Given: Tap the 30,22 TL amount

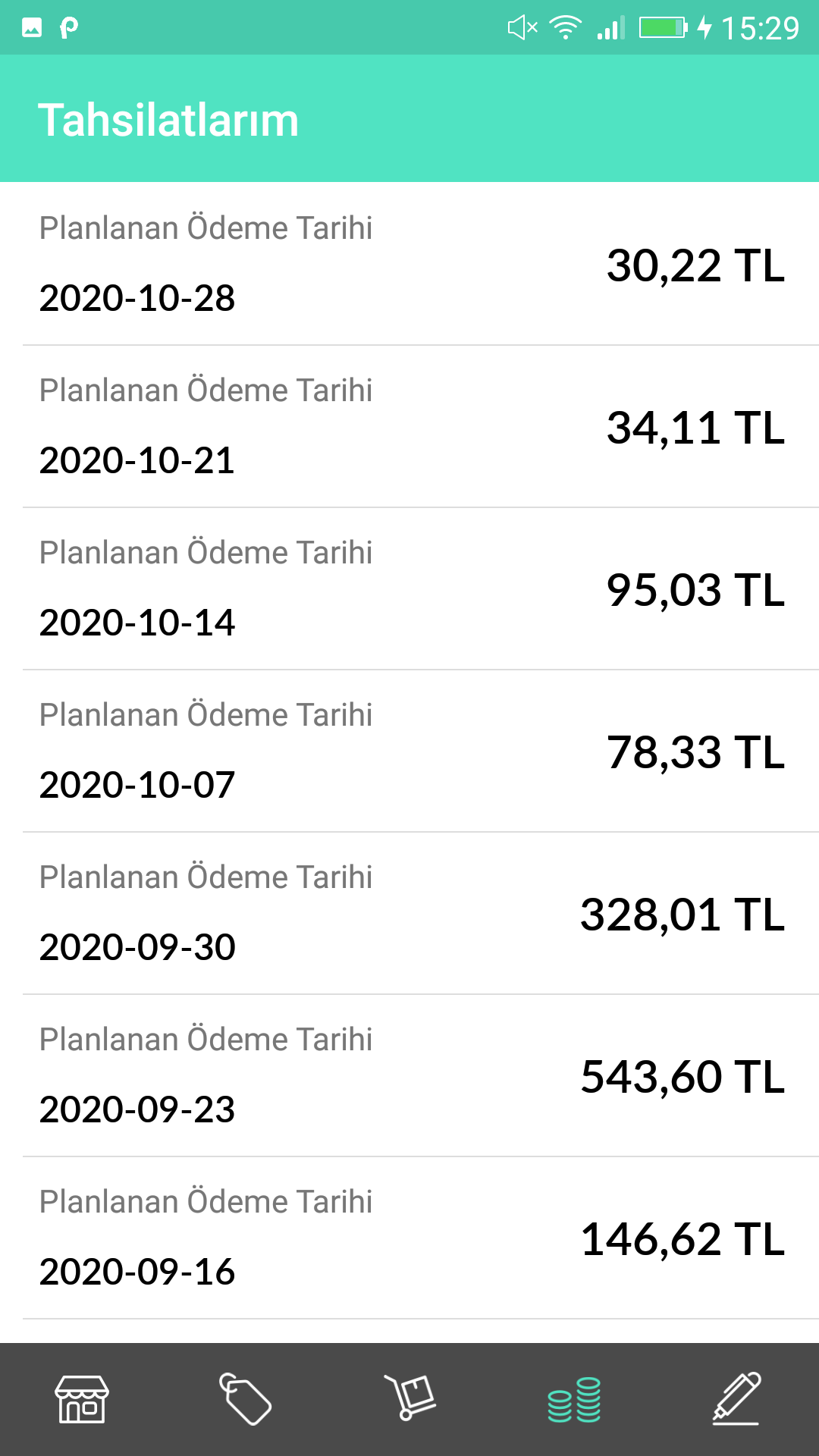Looking at the screenshot, I should tap(695, 265).
